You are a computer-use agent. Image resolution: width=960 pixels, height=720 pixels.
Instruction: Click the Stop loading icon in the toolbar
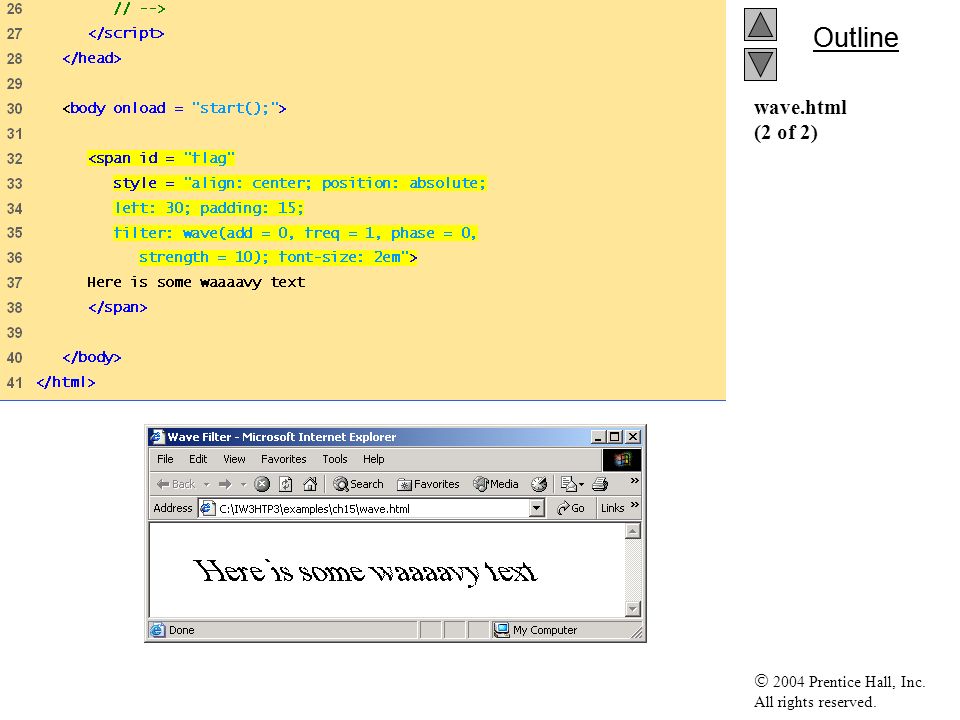[x=262, y=484]
